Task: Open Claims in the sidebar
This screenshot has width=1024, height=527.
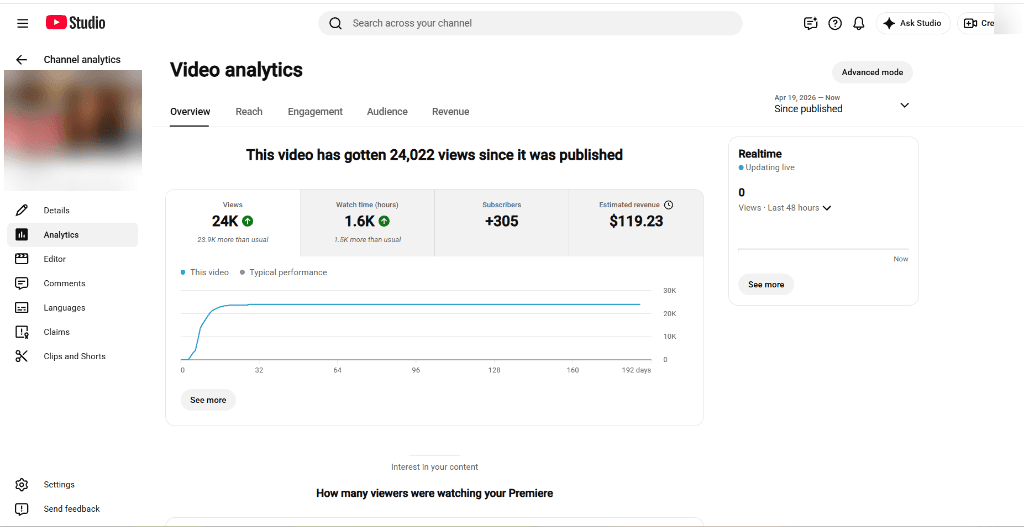Action: click(x=57, y=332)
